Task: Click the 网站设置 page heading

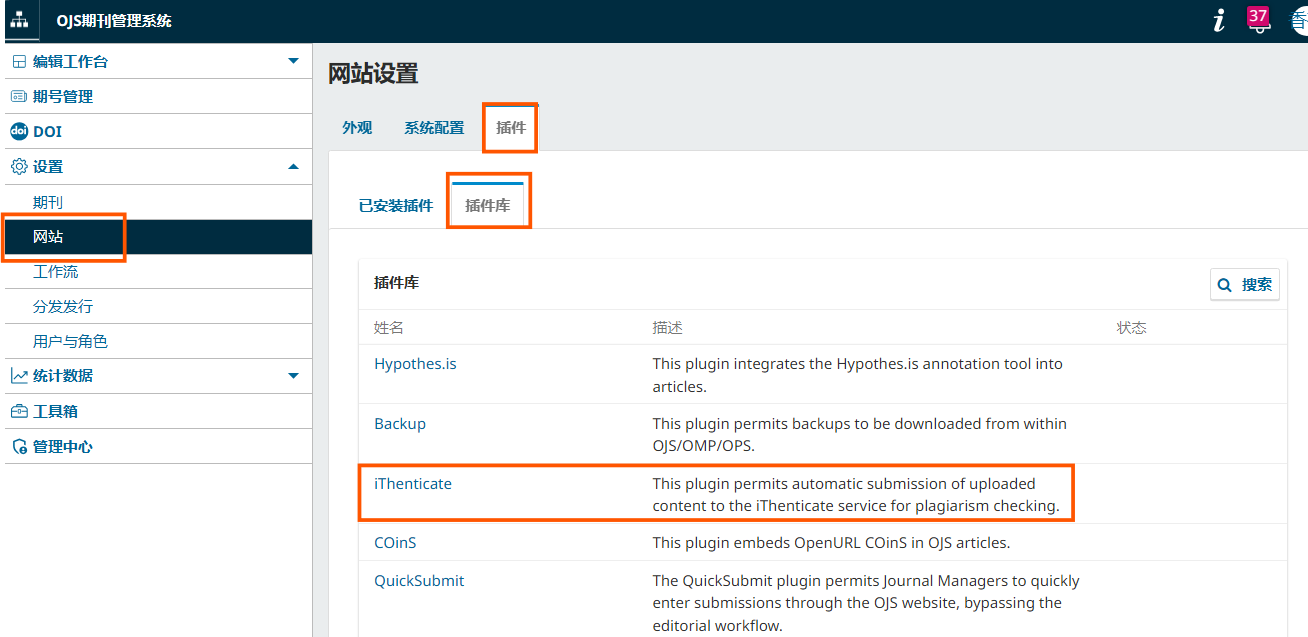Action: (x=373, y=74)
